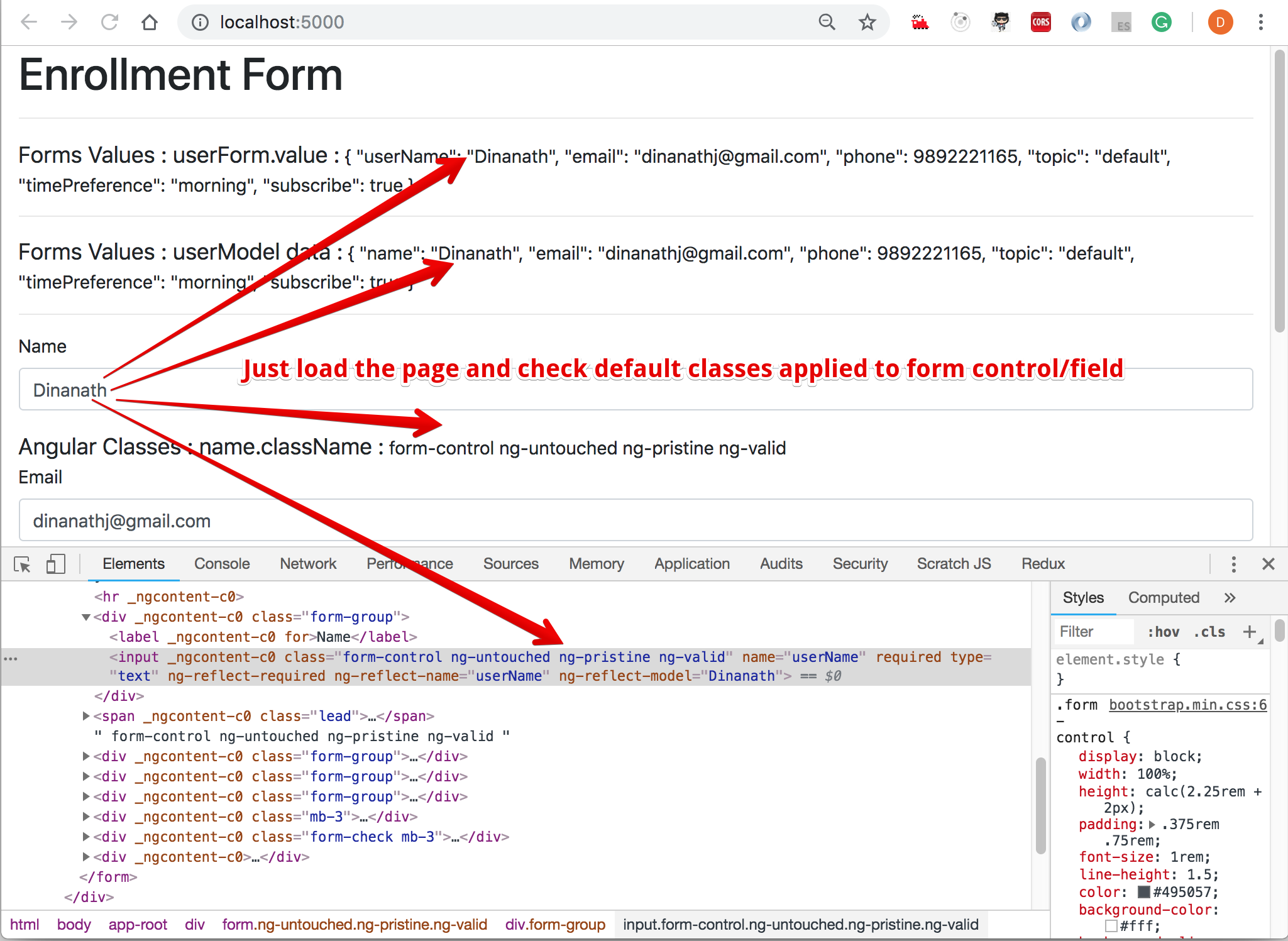The image size is (1288, 941).
Task: Expand the span lead element node
Action: click(86, 716)
